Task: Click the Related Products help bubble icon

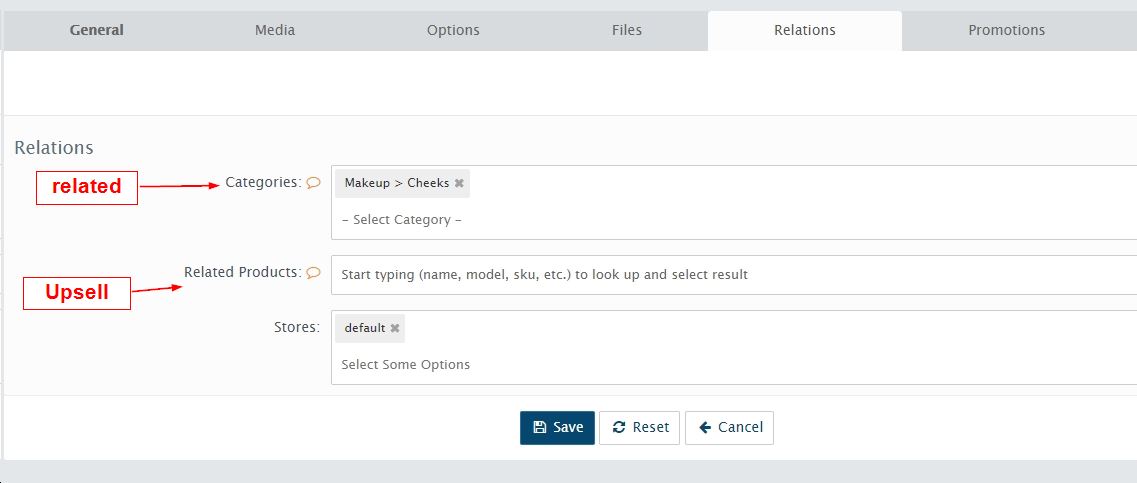Action: pyautogui.click(x=313, y=273)
